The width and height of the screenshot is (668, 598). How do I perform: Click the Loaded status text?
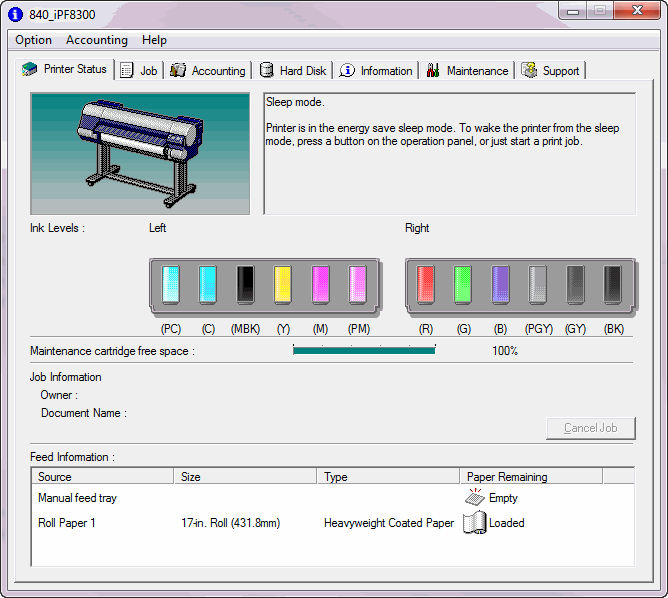[x=507, y=523]
